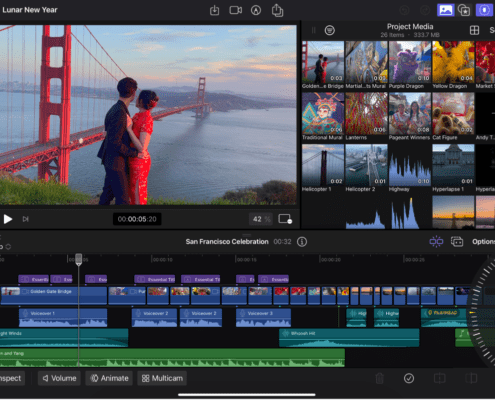The image size is (495, 400).
Task: Select the green Yin and Yang music clip
Action: 172,358
